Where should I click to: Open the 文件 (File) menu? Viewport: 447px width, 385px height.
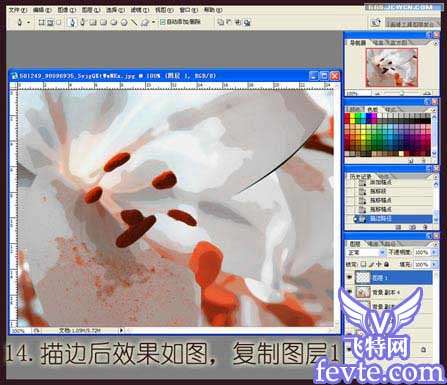(17, 10)
